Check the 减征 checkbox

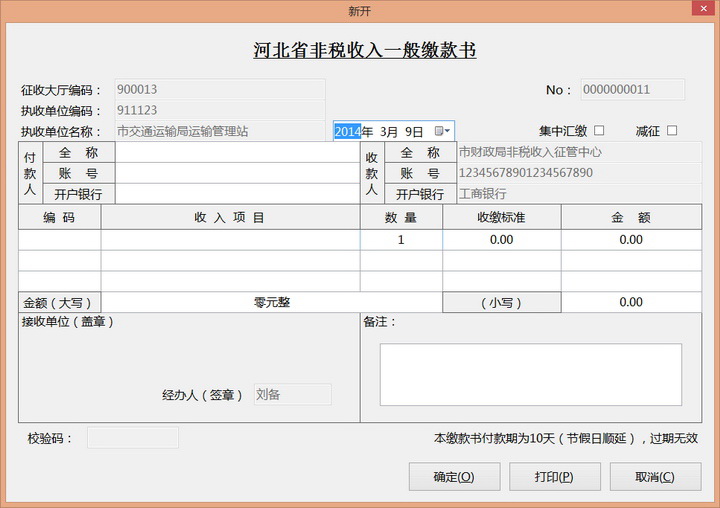pos(672,131)
